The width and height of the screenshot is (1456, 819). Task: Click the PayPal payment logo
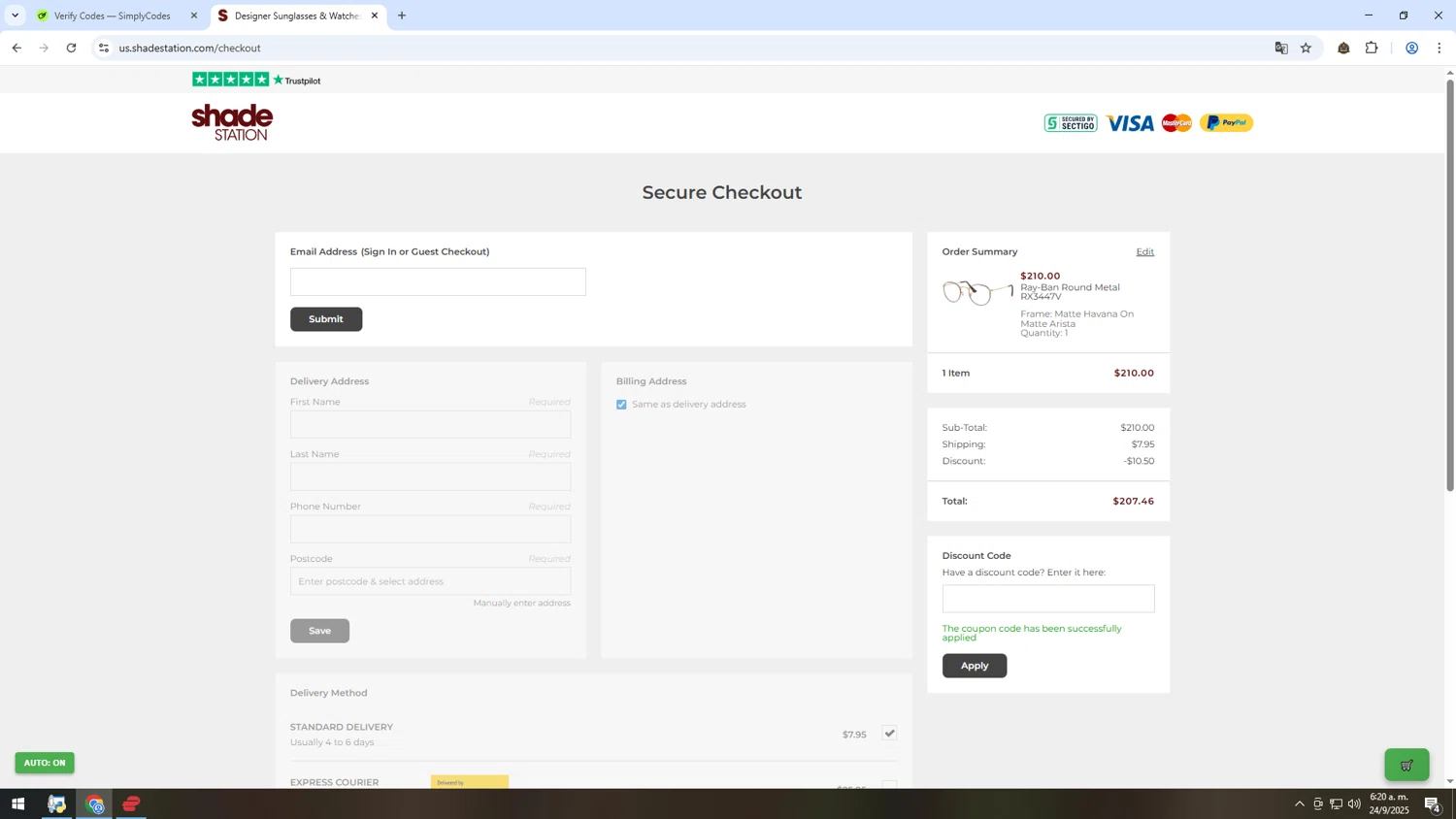pos(1227,122)
